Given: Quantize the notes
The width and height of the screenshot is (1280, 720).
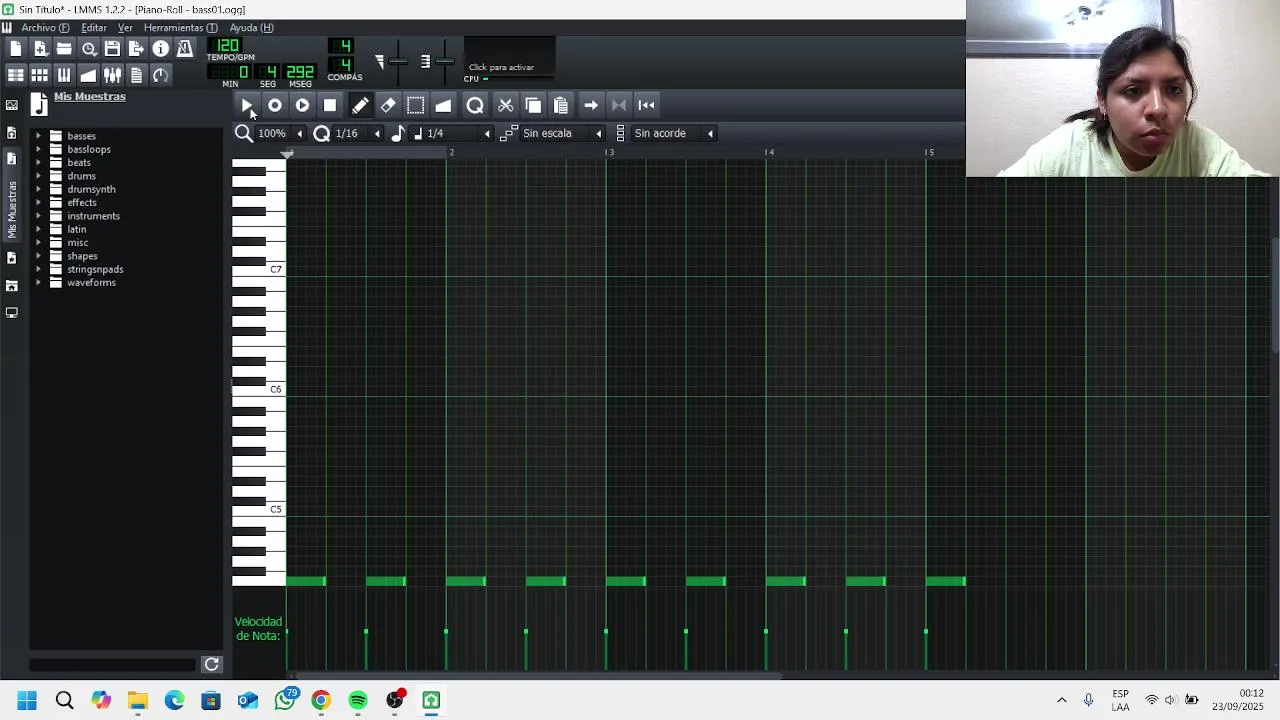Looking at the screenshot, I should pyautogui.click(x=475, y=105).
